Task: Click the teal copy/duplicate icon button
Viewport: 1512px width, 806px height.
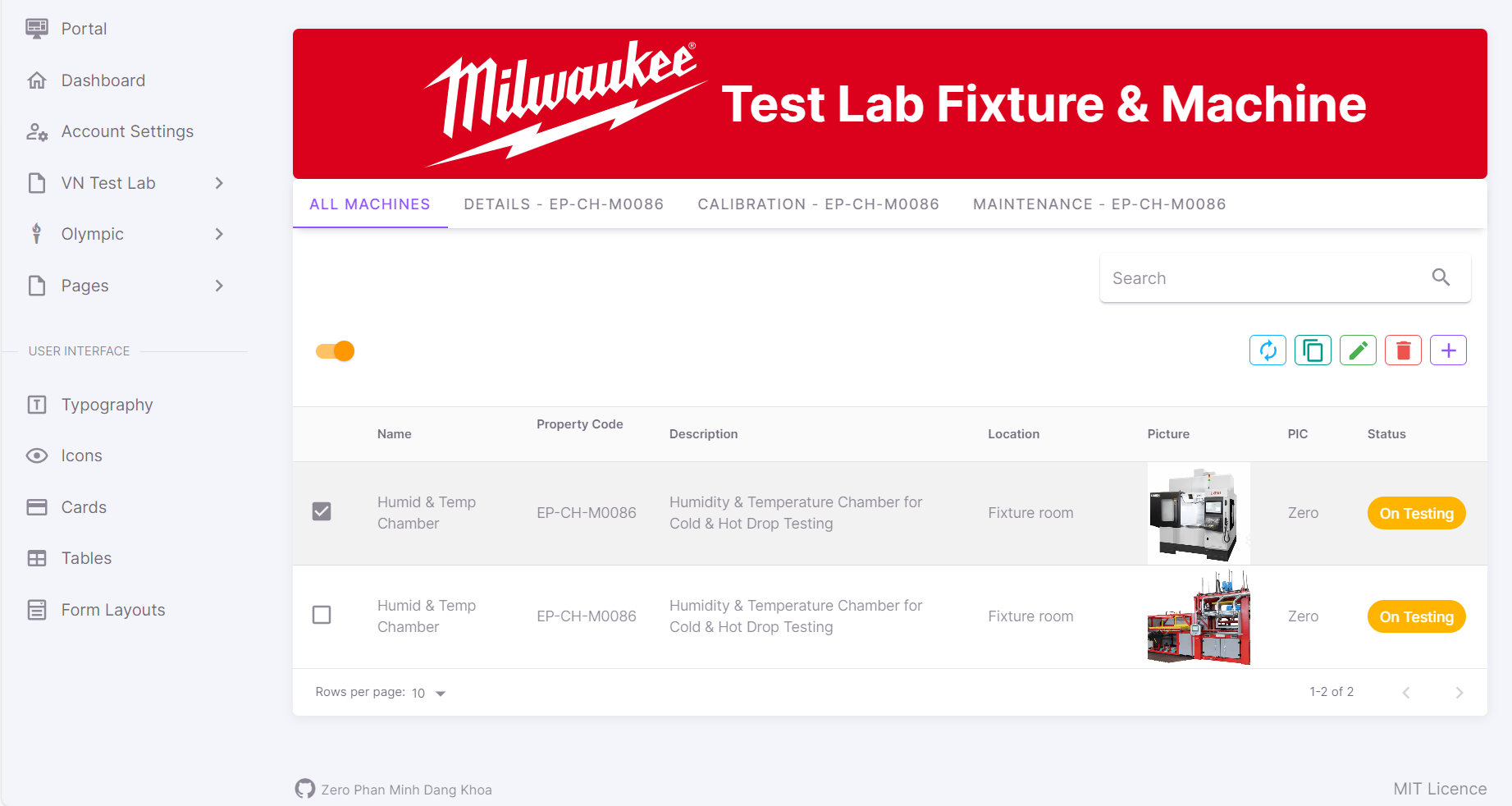Action: click(x=1313, y=350)
